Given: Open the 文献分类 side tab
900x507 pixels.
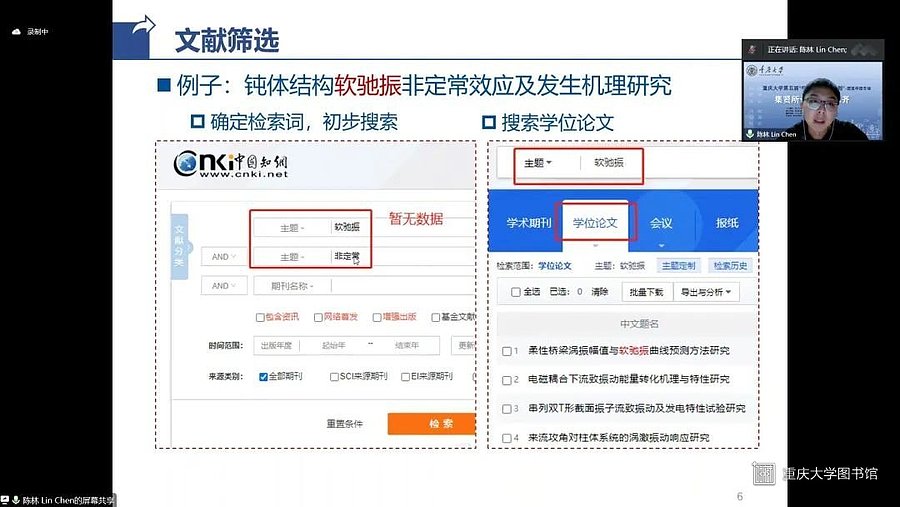Looking at the screenshot, I should pyautogui.click(x=180, y=246).
